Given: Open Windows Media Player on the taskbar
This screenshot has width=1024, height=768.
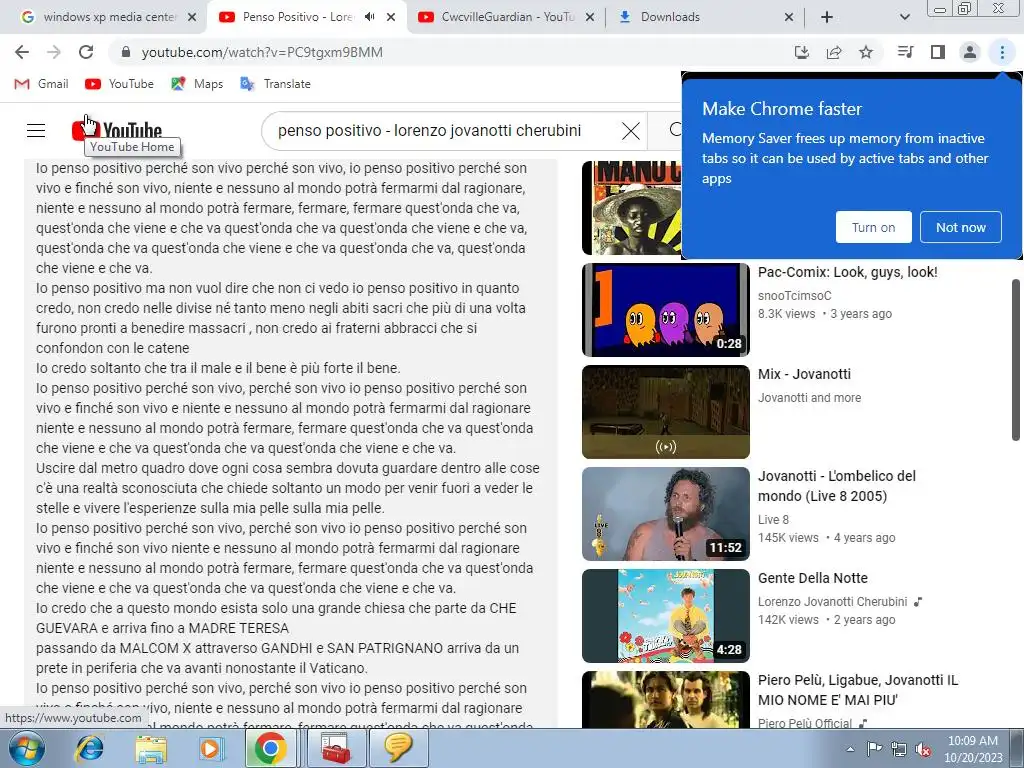Looking at the screenshot, I should pyautogui.click(x=211, y=748).
